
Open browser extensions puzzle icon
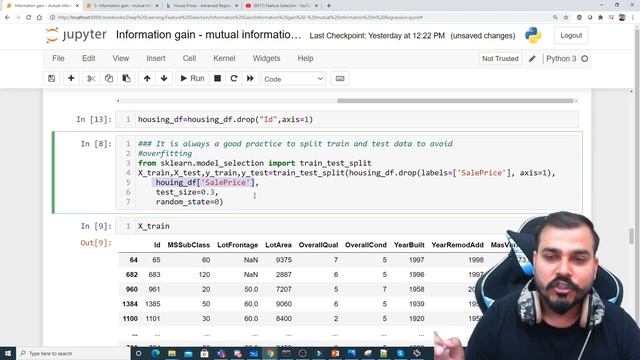tap(600, 18)
